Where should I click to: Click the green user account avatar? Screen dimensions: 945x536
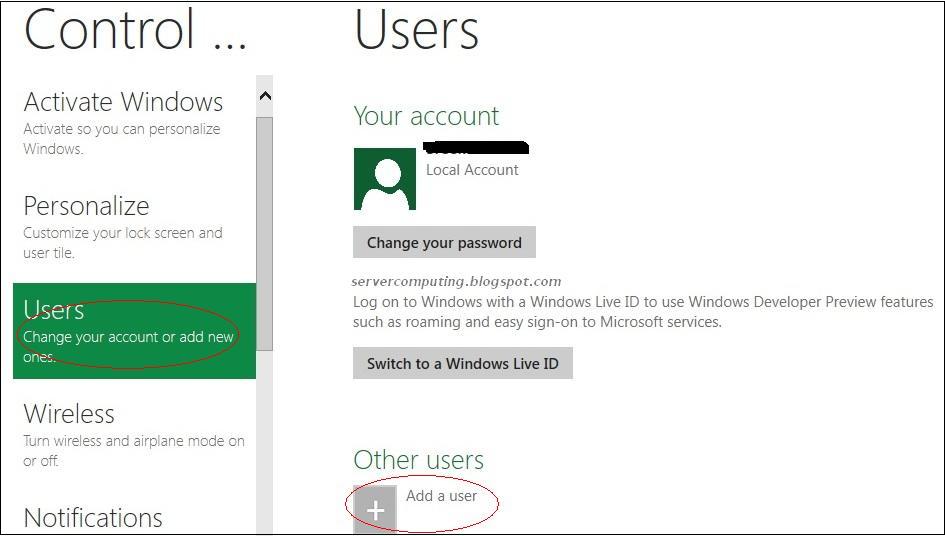tap(384, 179)
